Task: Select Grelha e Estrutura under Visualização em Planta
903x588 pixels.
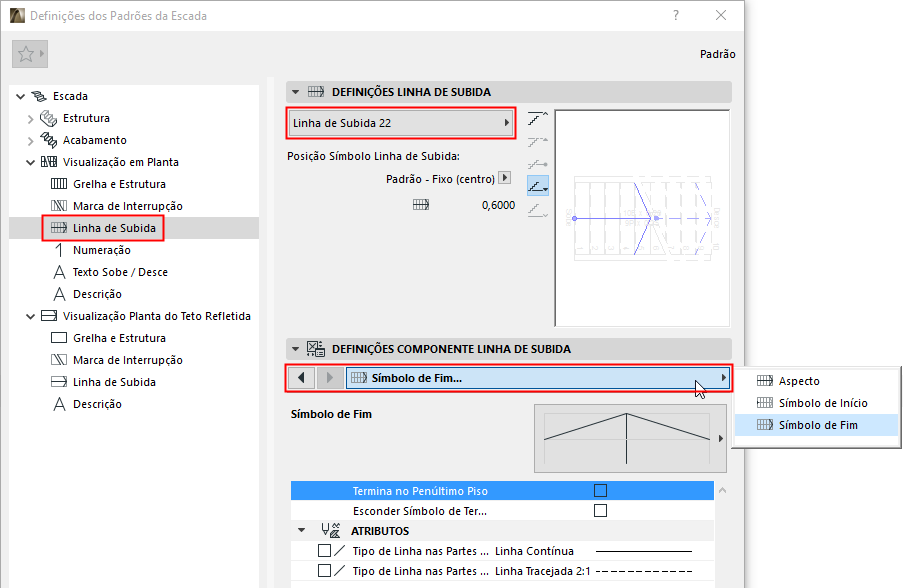Action: (119, 184)
